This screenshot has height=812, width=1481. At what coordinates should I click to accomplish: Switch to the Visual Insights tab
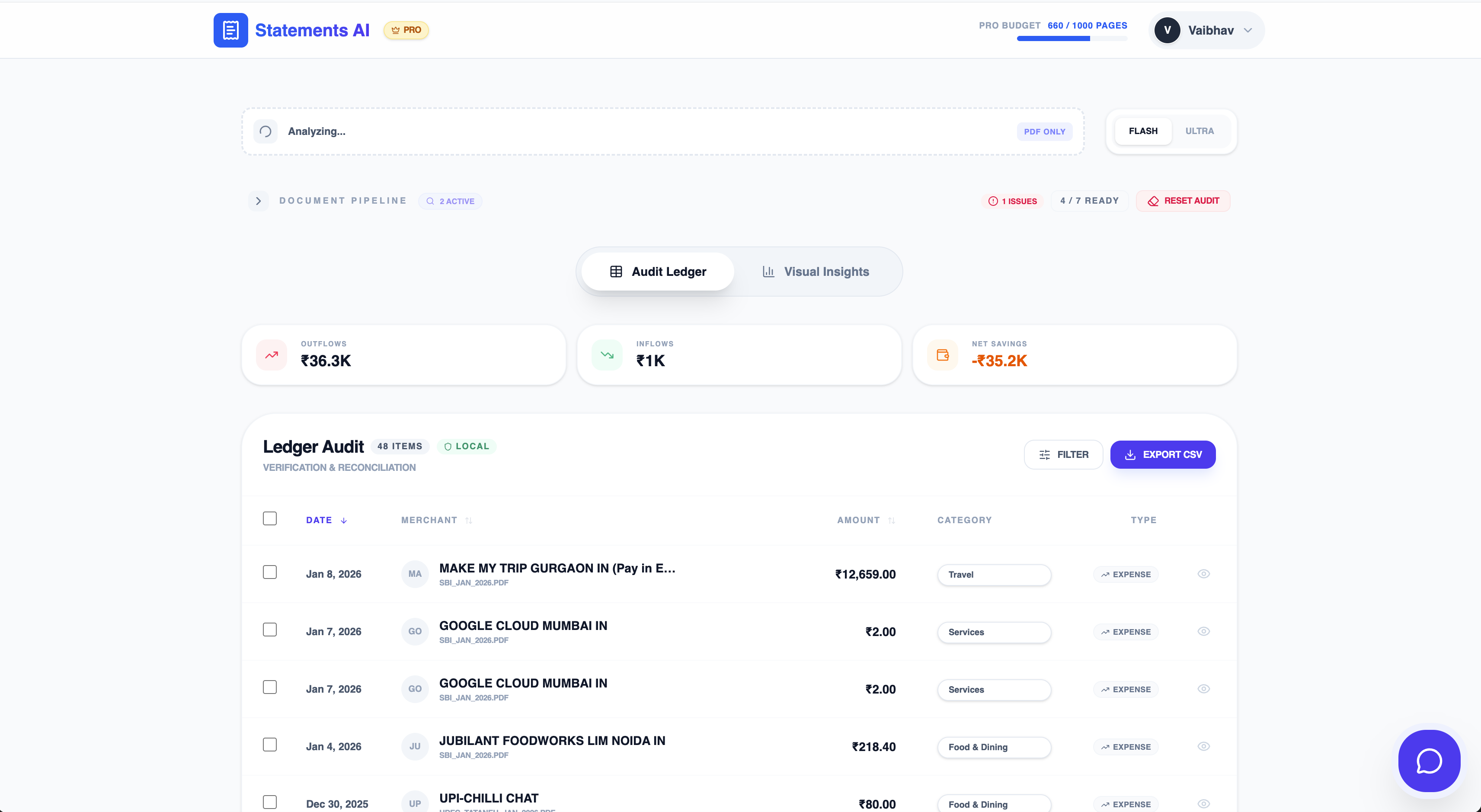(816, 272)
